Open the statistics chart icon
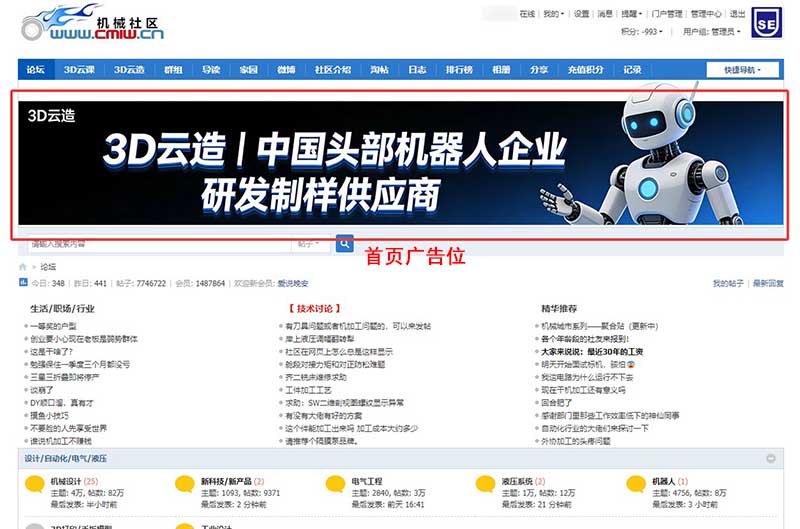The image size is (800, 529). [23, 284]
